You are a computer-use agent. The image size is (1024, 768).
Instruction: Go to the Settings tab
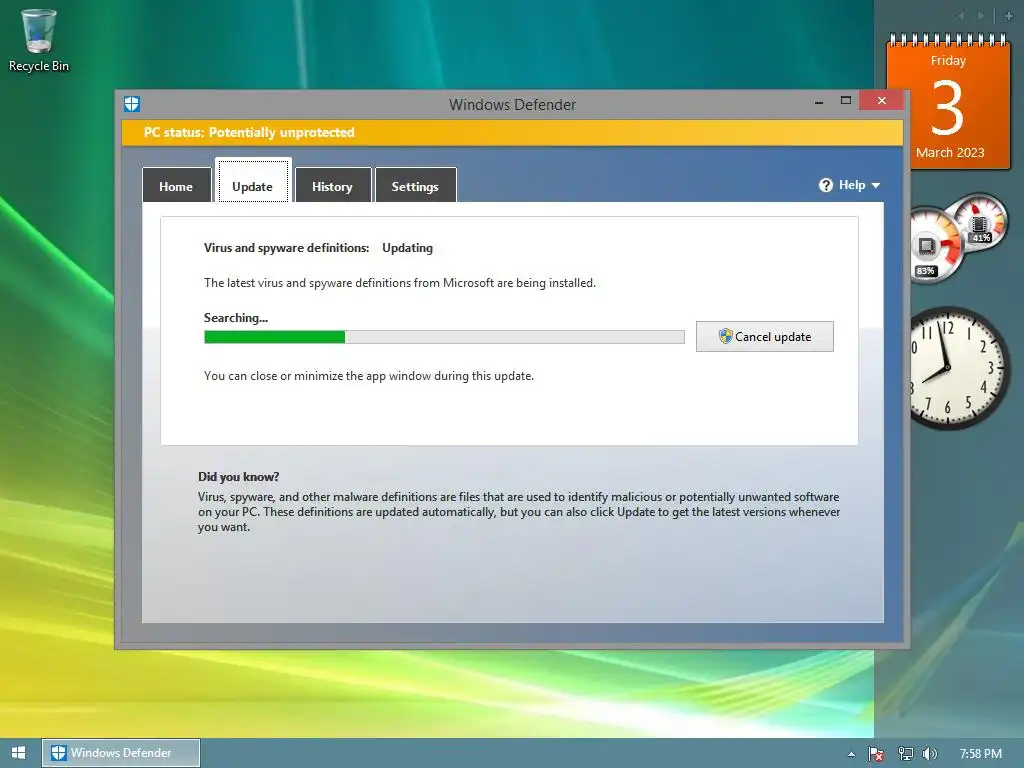(415, 186)
